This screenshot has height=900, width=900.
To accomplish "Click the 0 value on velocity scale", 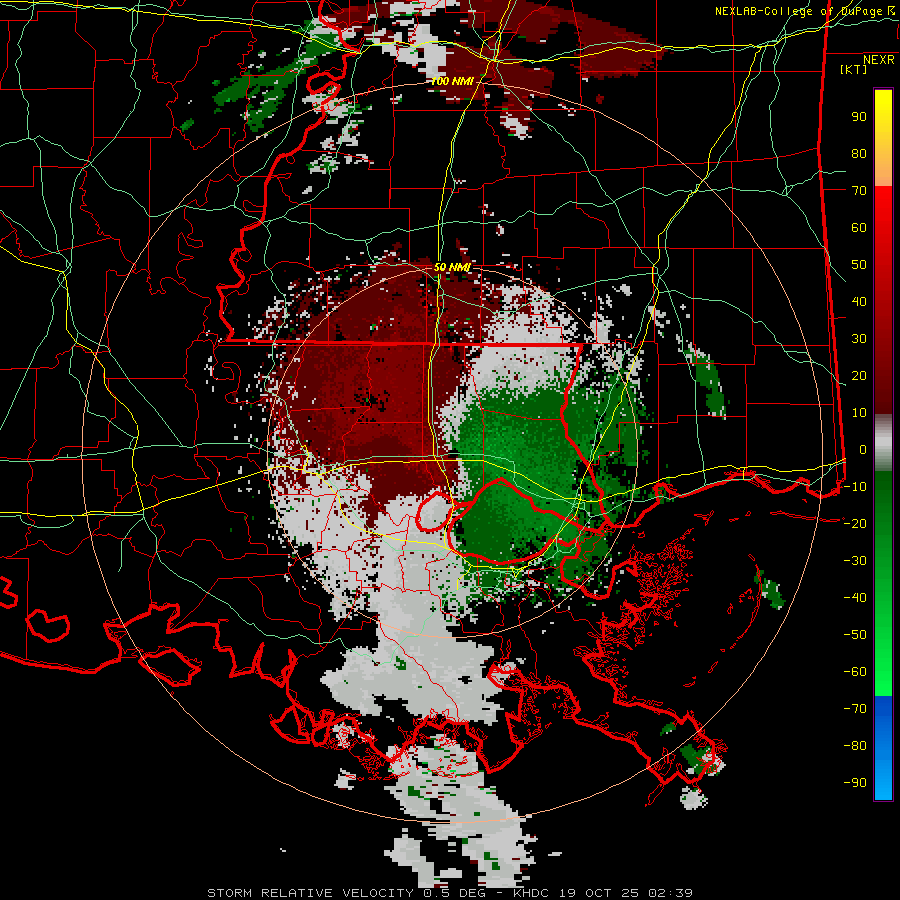I will (x=863, y=449).
